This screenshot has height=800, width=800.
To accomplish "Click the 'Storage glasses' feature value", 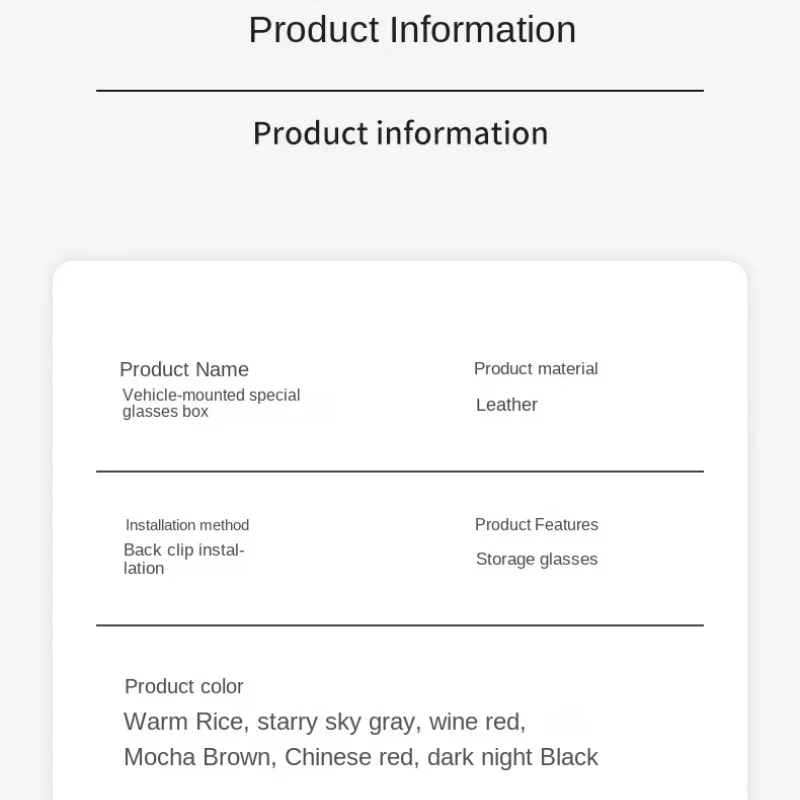I will [537, 559].
